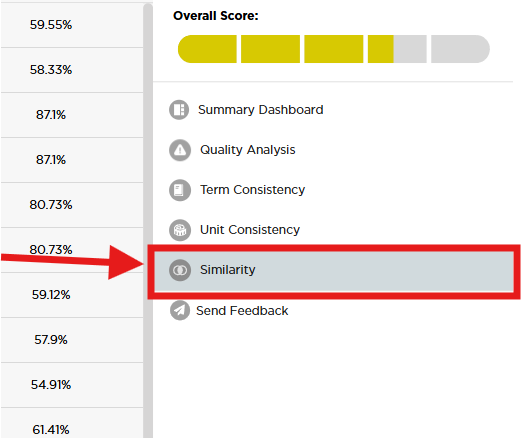Viewport: 521px width, 438px height.
Task: Click the Overall Score progress bar
Action: 334,49
